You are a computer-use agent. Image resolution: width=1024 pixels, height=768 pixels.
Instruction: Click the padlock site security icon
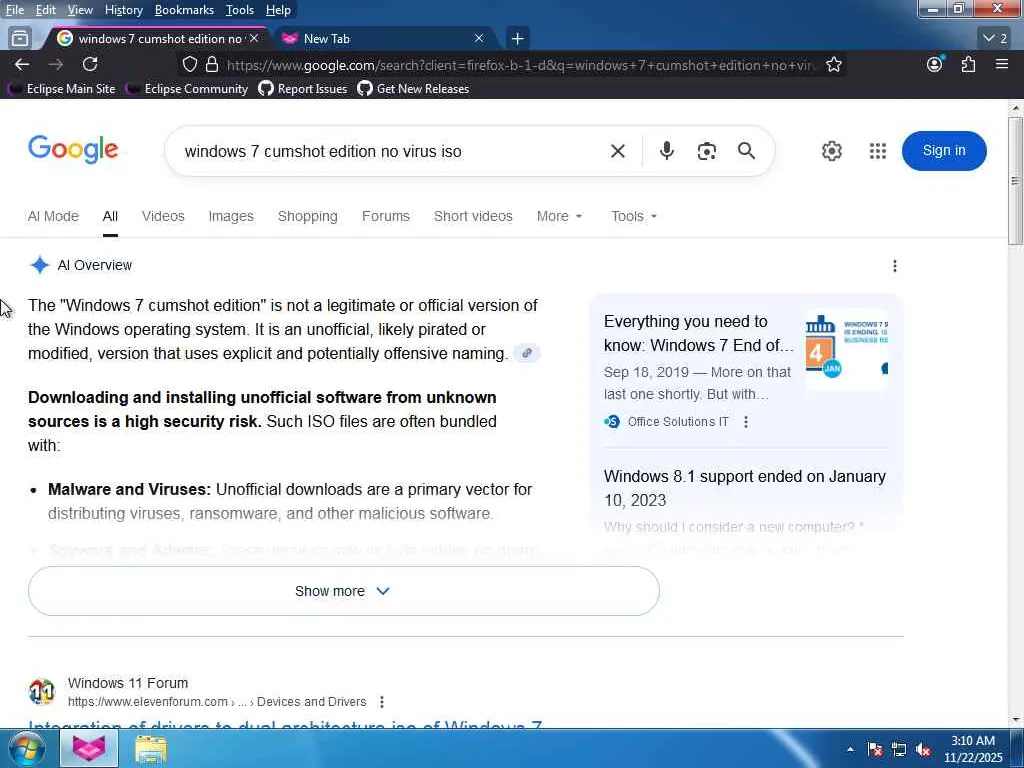pyautogui.click(x=212, y=64)
